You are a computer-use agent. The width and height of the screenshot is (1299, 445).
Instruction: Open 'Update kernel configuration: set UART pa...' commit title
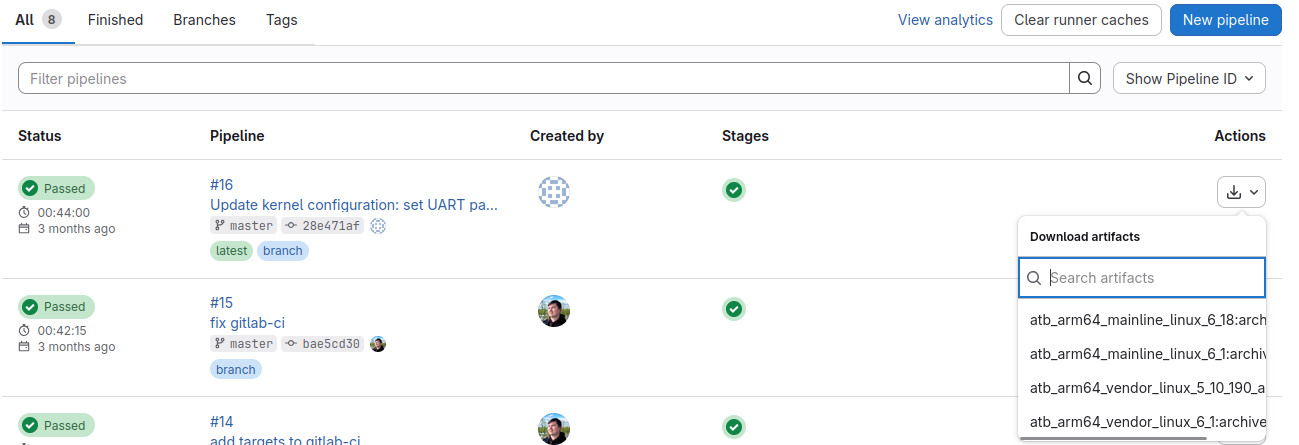click(354, 205)
